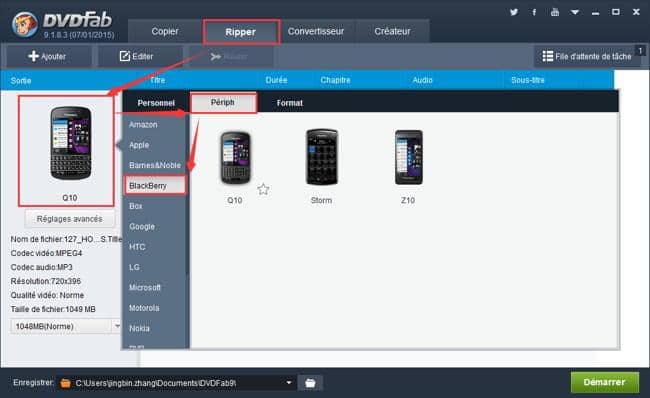Select the Format profile tab
This screenshot has width=650, height=398.
pyautogui.click(x=290, y=103)
